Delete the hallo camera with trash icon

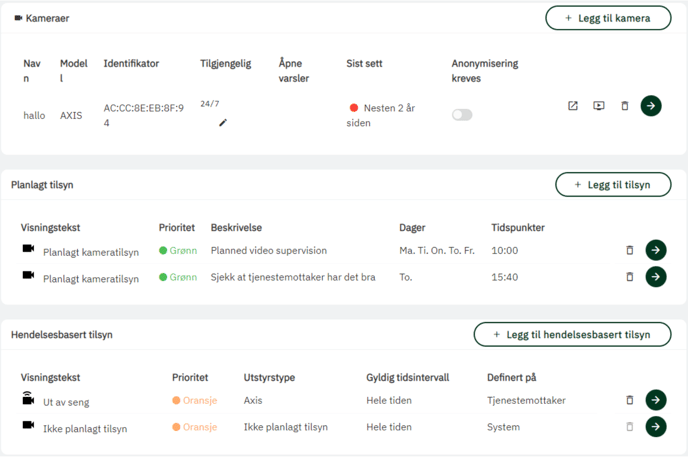tap(625, 106)
